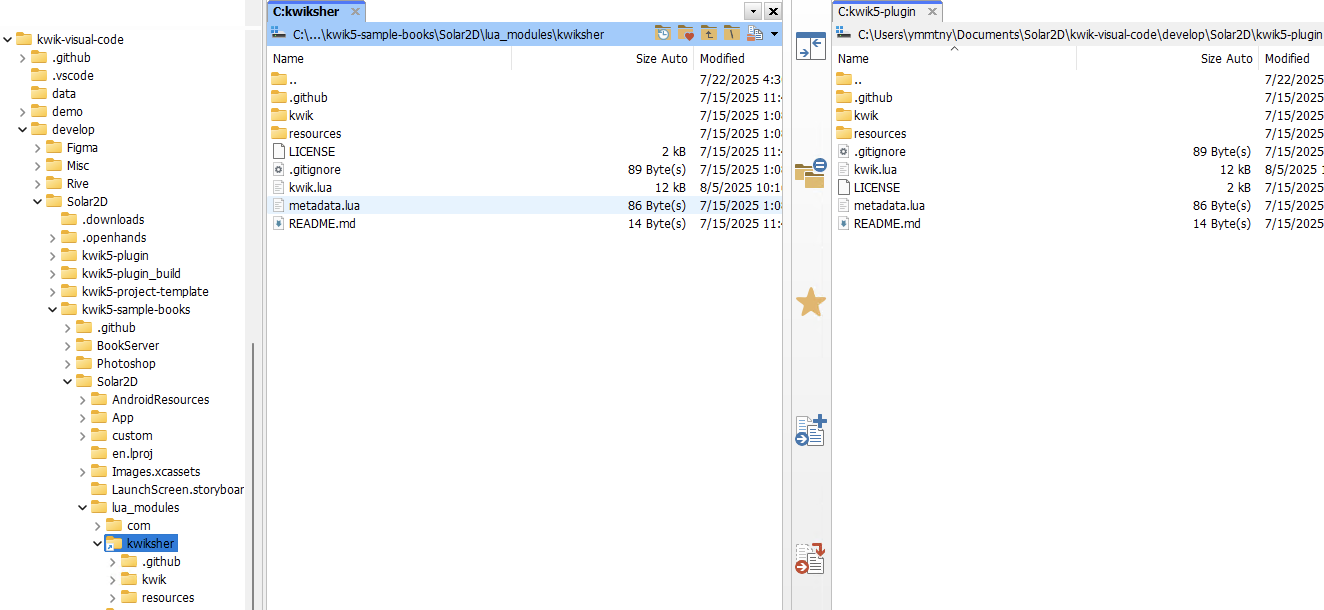
Task: Click the move files icon with the red arrow
Action: [810, 558]
